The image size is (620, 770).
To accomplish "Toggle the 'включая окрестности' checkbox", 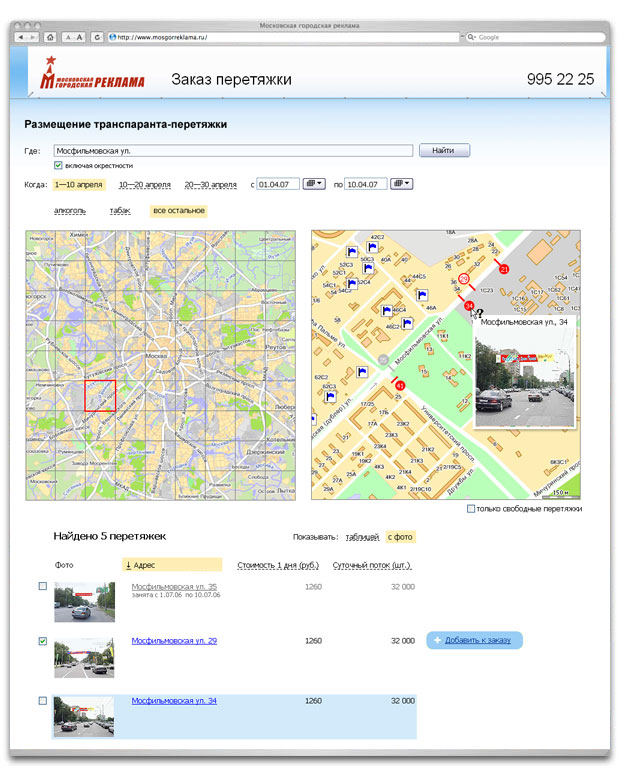I will point(59,165).
